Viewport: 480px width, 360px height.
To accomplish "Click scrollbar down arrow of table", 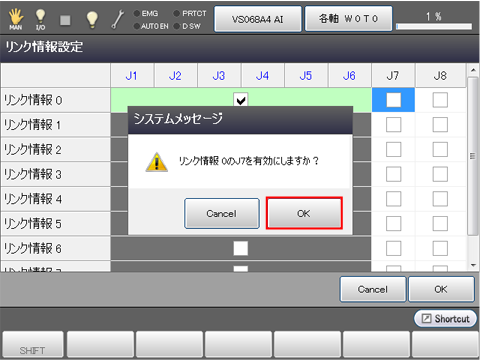I will [x=473, y=265].
